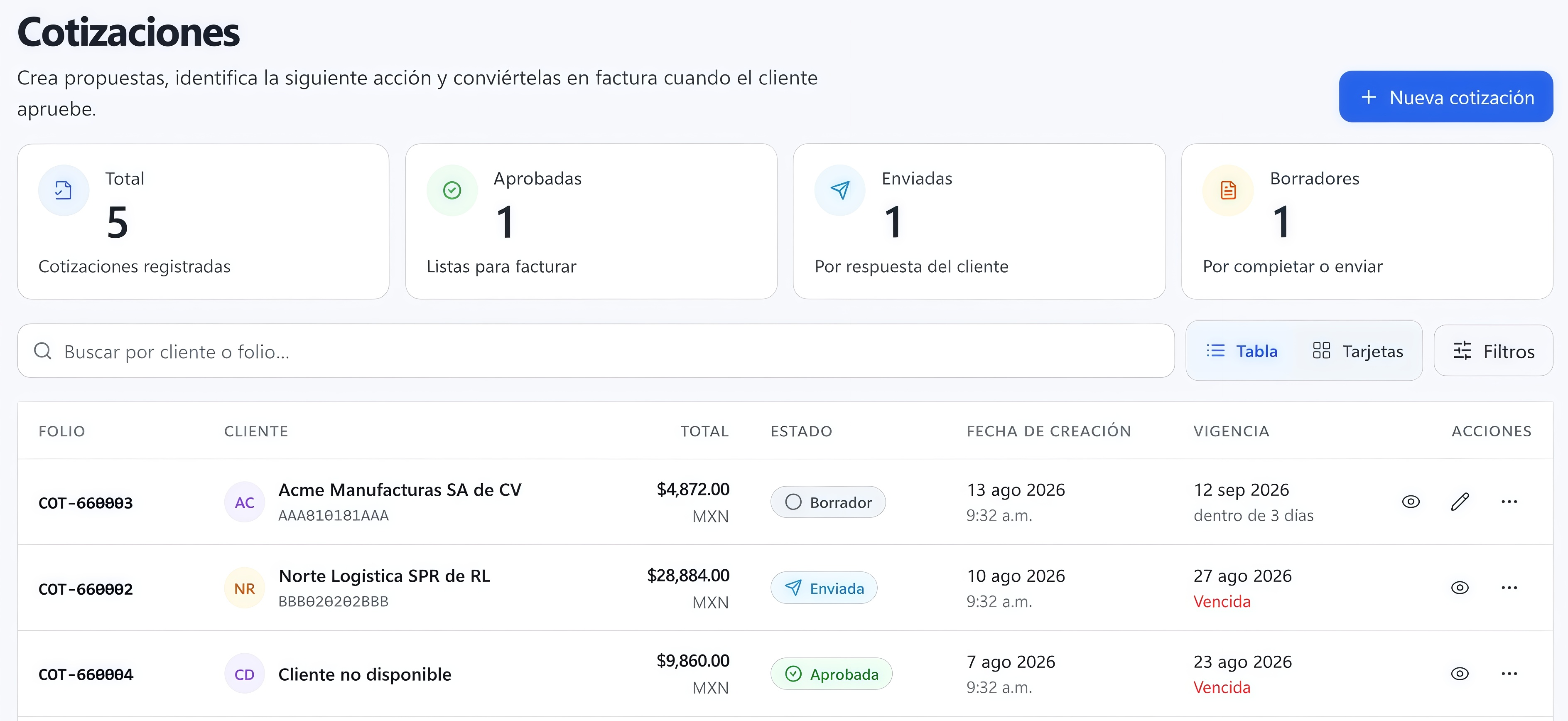View quote COT-660003 with eye icon
Image resolution: width=1568 pixels, height=721 pixels.
(x=1410, y=502)
